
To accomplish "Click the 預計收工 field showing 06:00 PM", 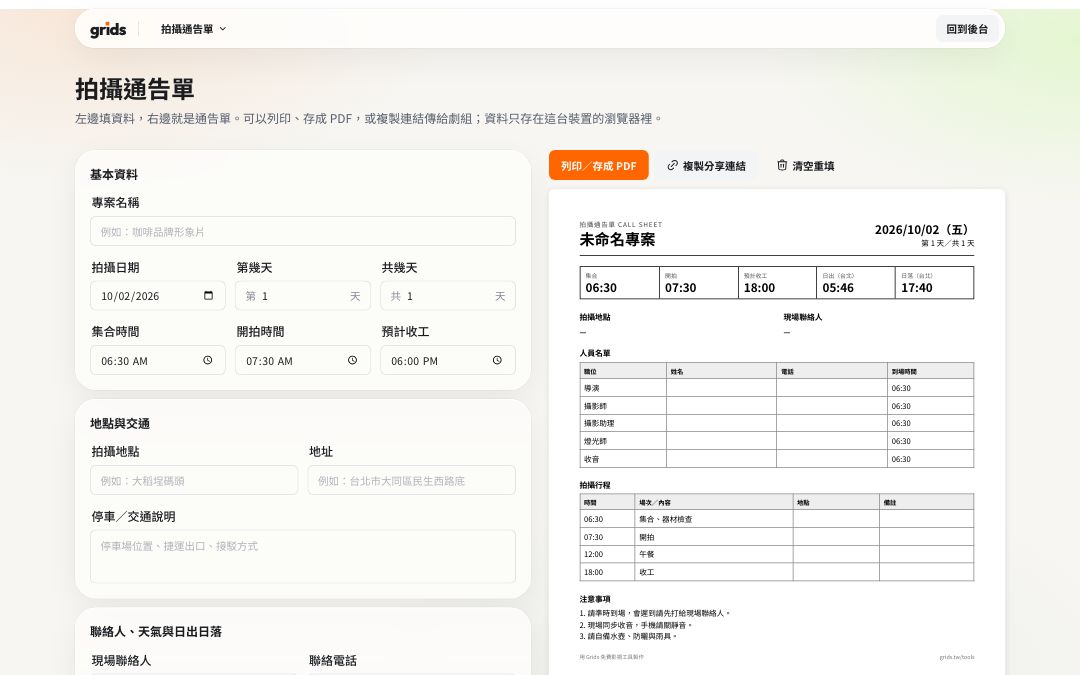I will tap(448, 360).
